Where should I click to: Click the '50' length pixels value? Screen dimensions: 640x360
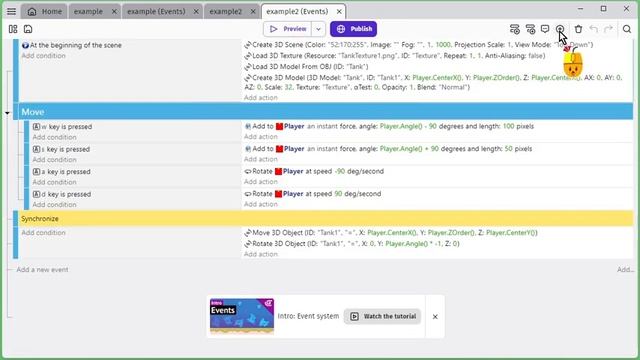508,149
